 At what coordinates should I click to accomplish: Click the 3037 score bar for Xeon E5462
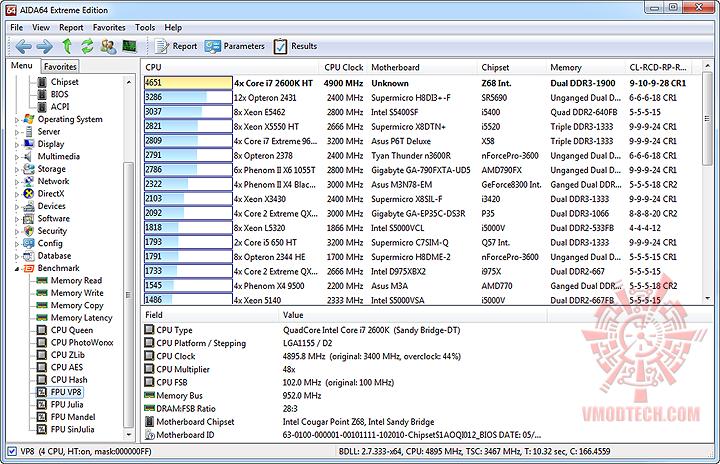[188, 112]
